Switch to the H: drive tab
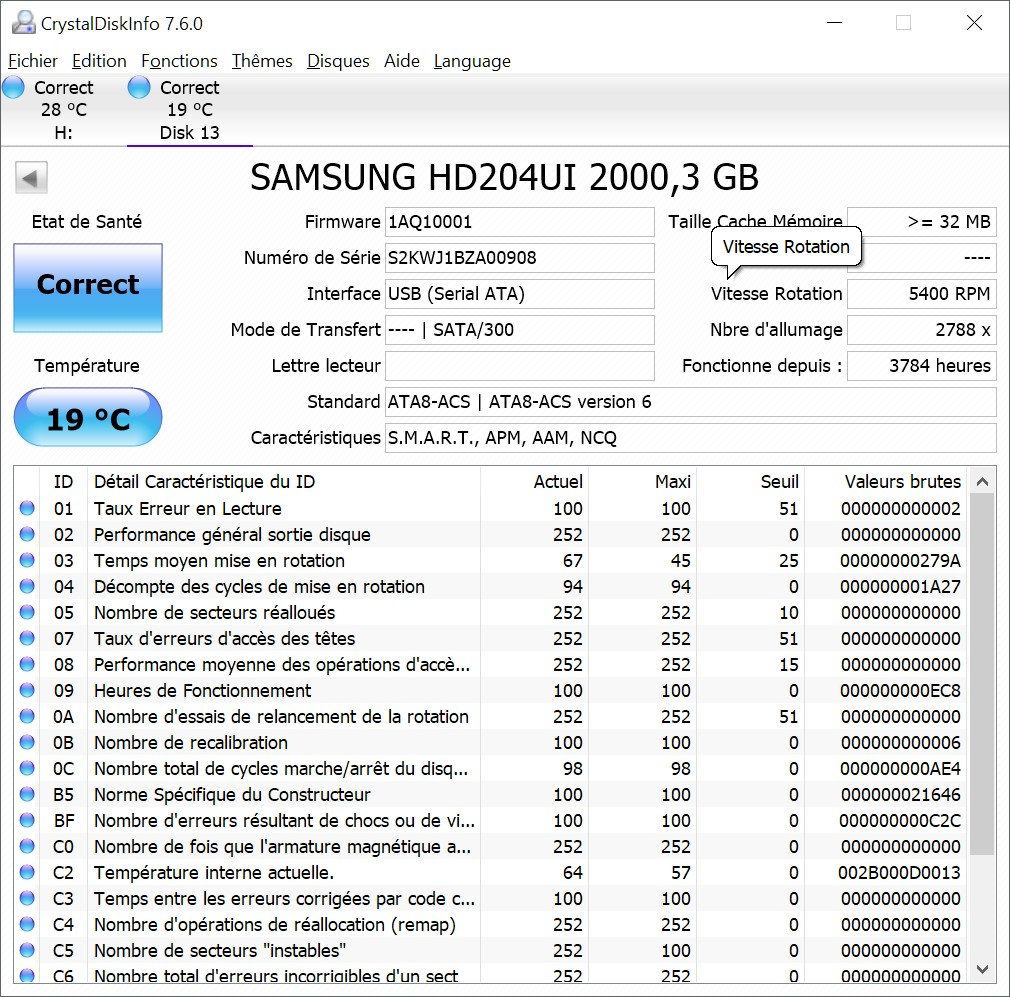Screen dimensions: 1010x997 click(x=63, y=110)
